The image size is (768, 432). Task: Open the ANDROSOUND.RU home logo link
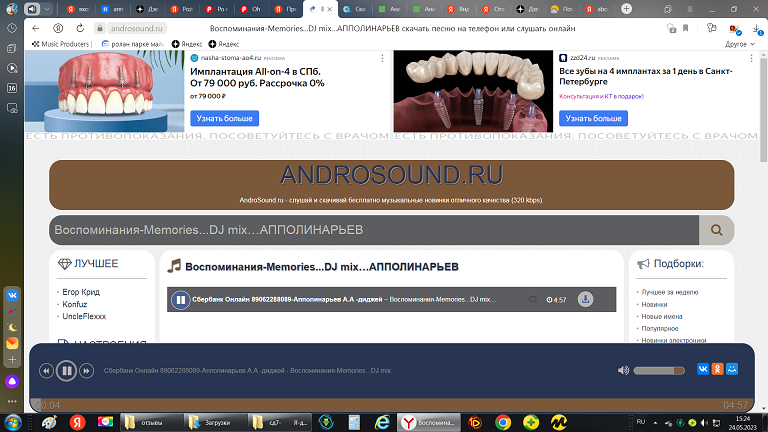click(x=391, y=175)
